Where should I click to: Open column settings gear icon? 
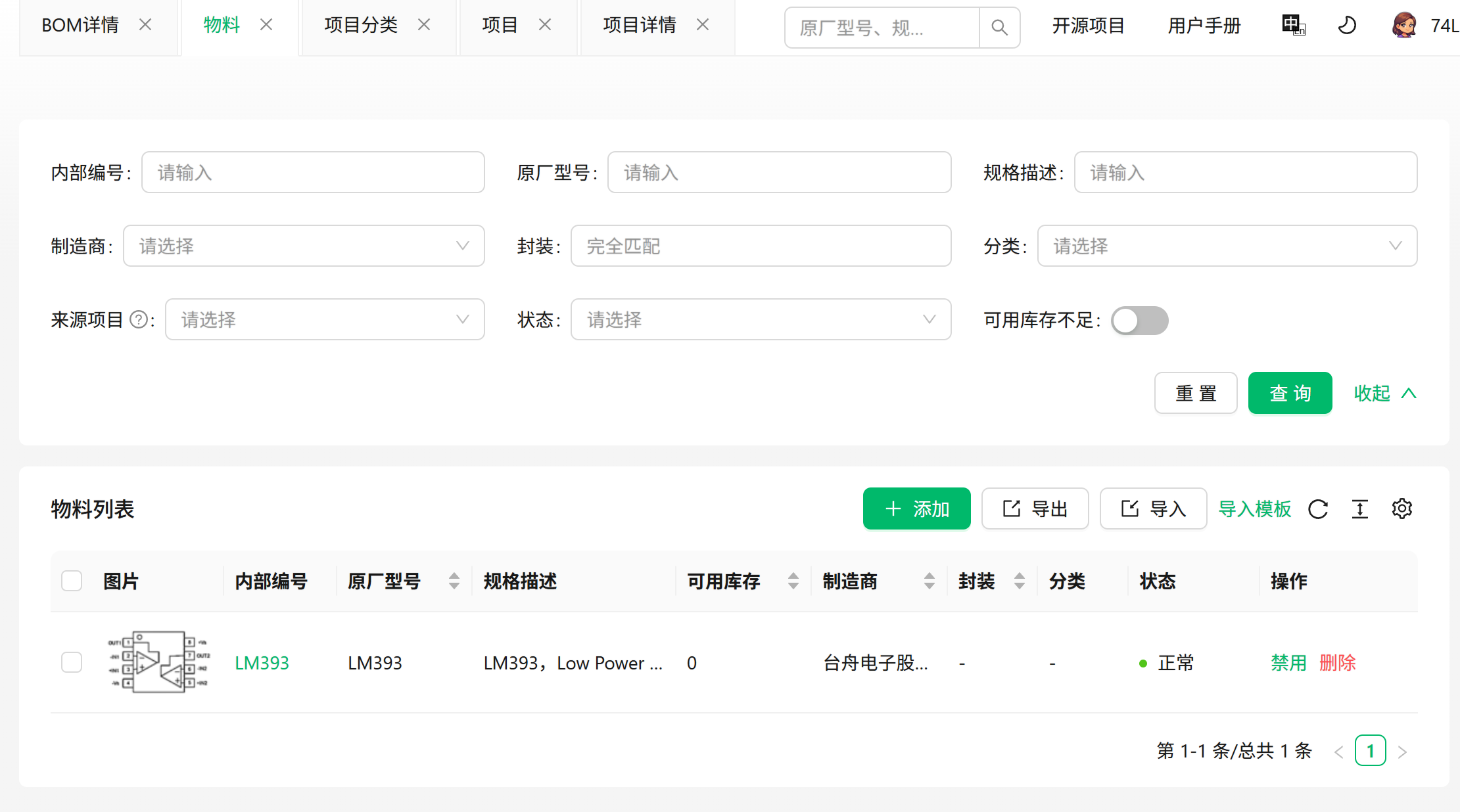coord(1401,508)
